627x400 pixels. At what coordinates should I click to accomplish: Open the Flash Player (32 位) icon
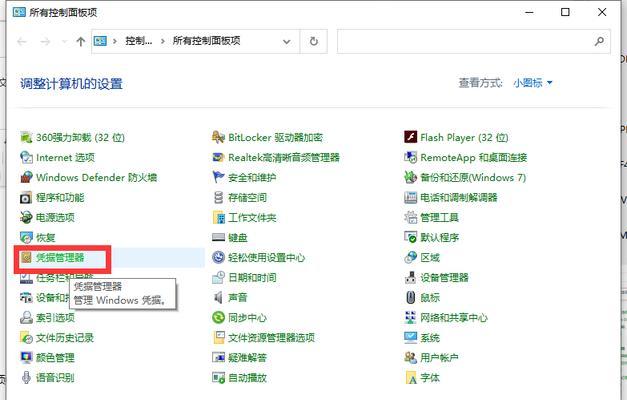(411, 138)
